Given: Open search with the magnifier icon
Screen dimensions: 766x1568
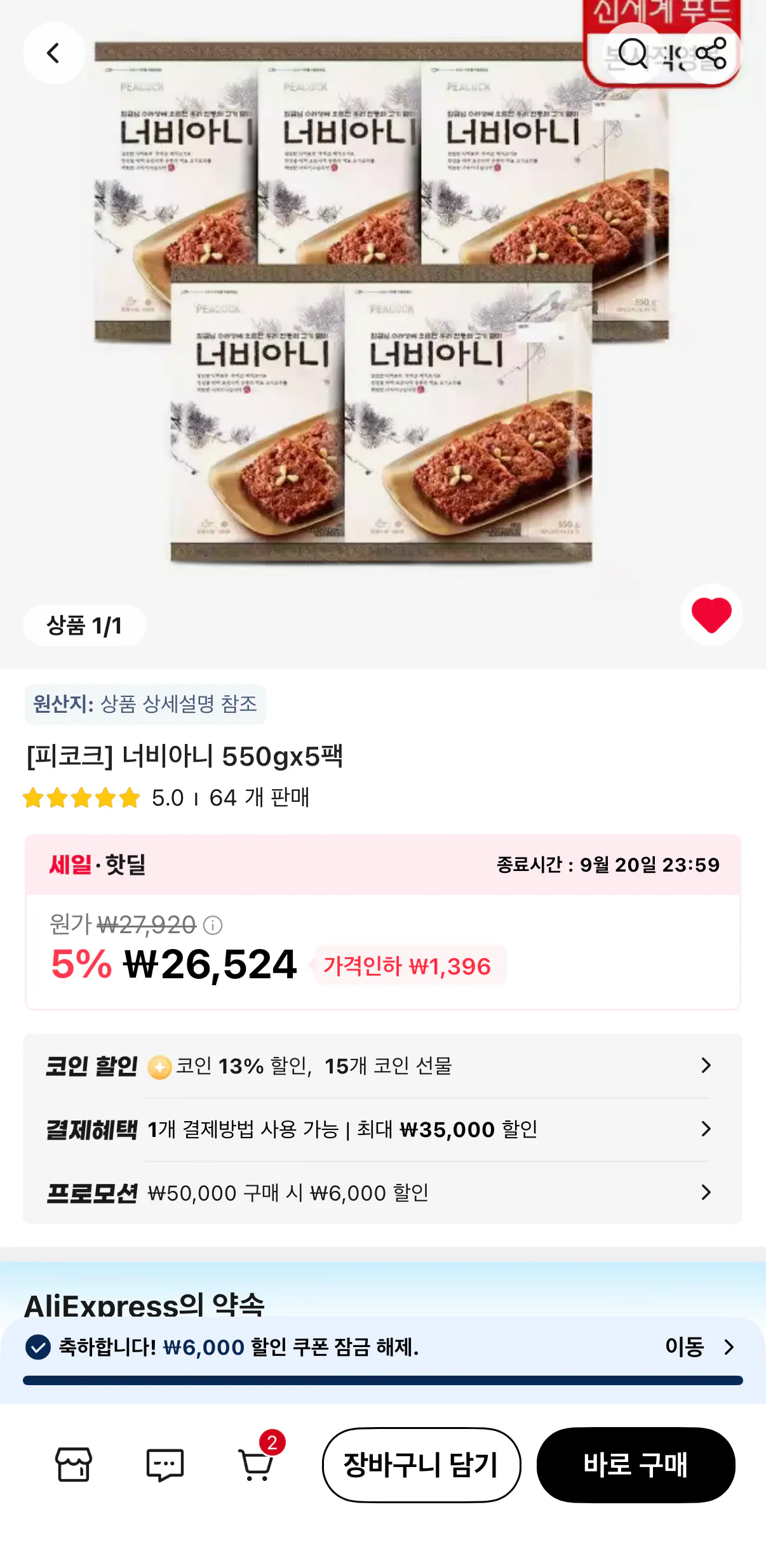Looking at the screenshot, I should (633, 53).
